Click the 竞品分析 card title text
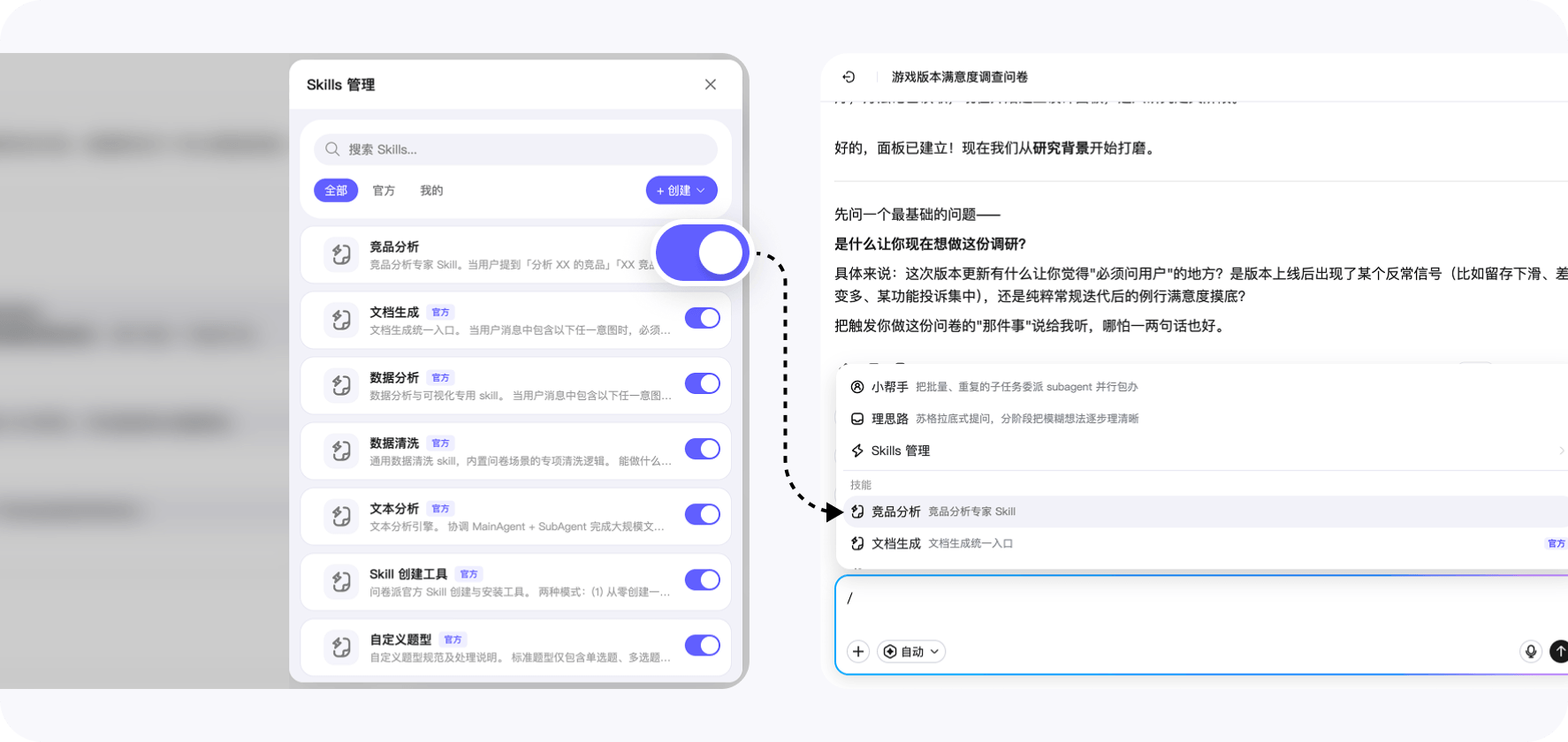This screenshot has width=1568, height=742. pos(394,246)
